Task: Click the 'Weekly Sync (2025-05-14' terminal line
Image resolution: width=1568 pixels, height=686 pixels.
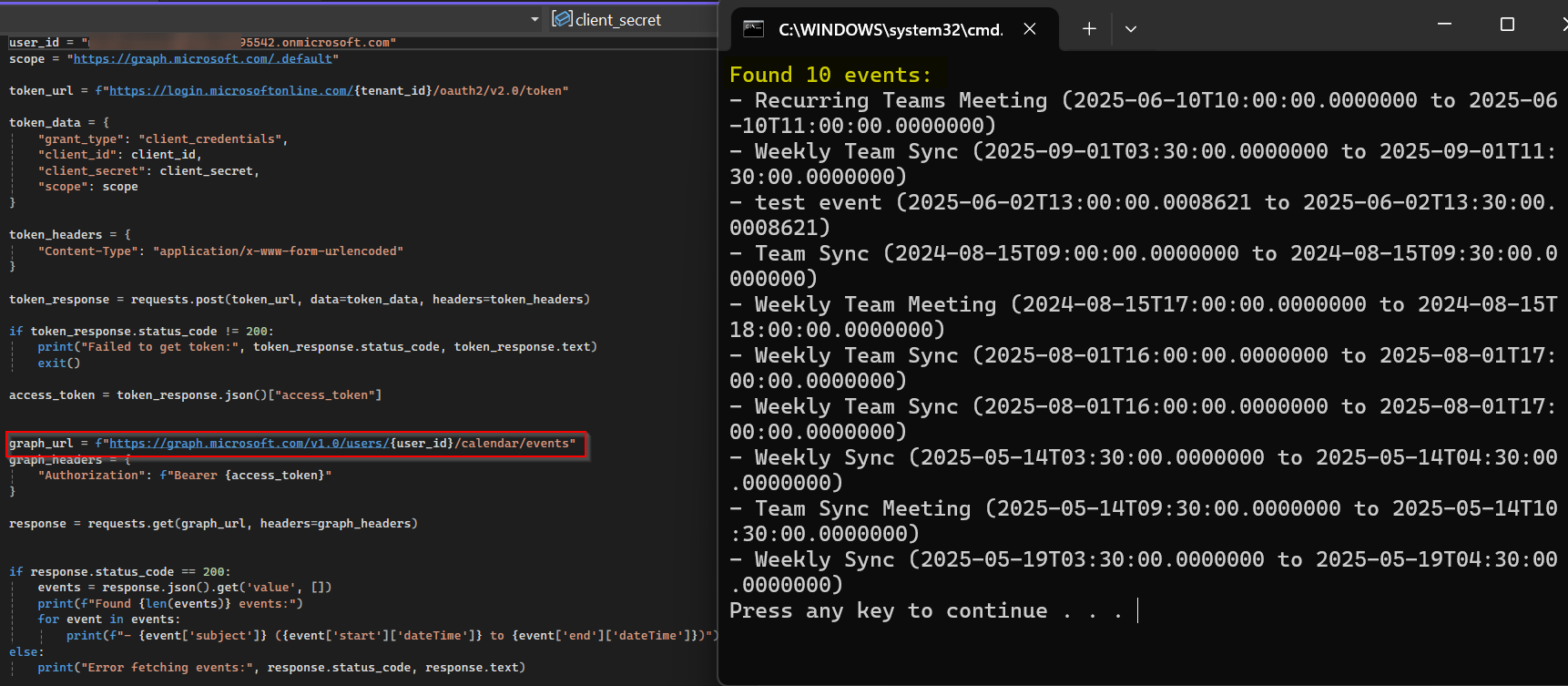Action: 1144,470
